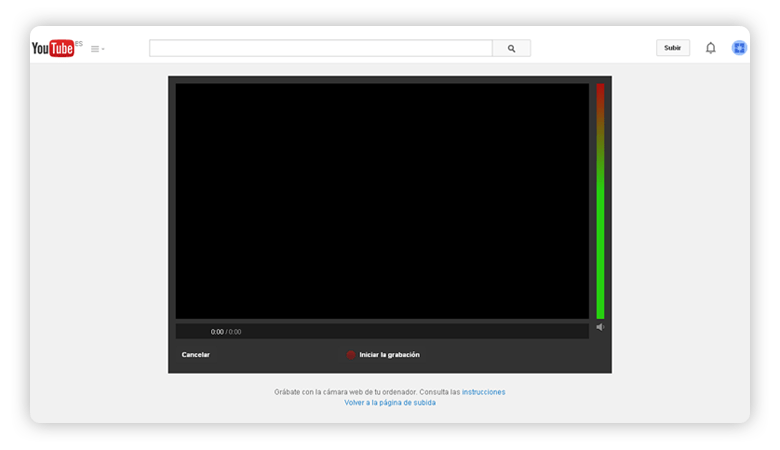Click the webcam preview area

[x=382, y=201]
